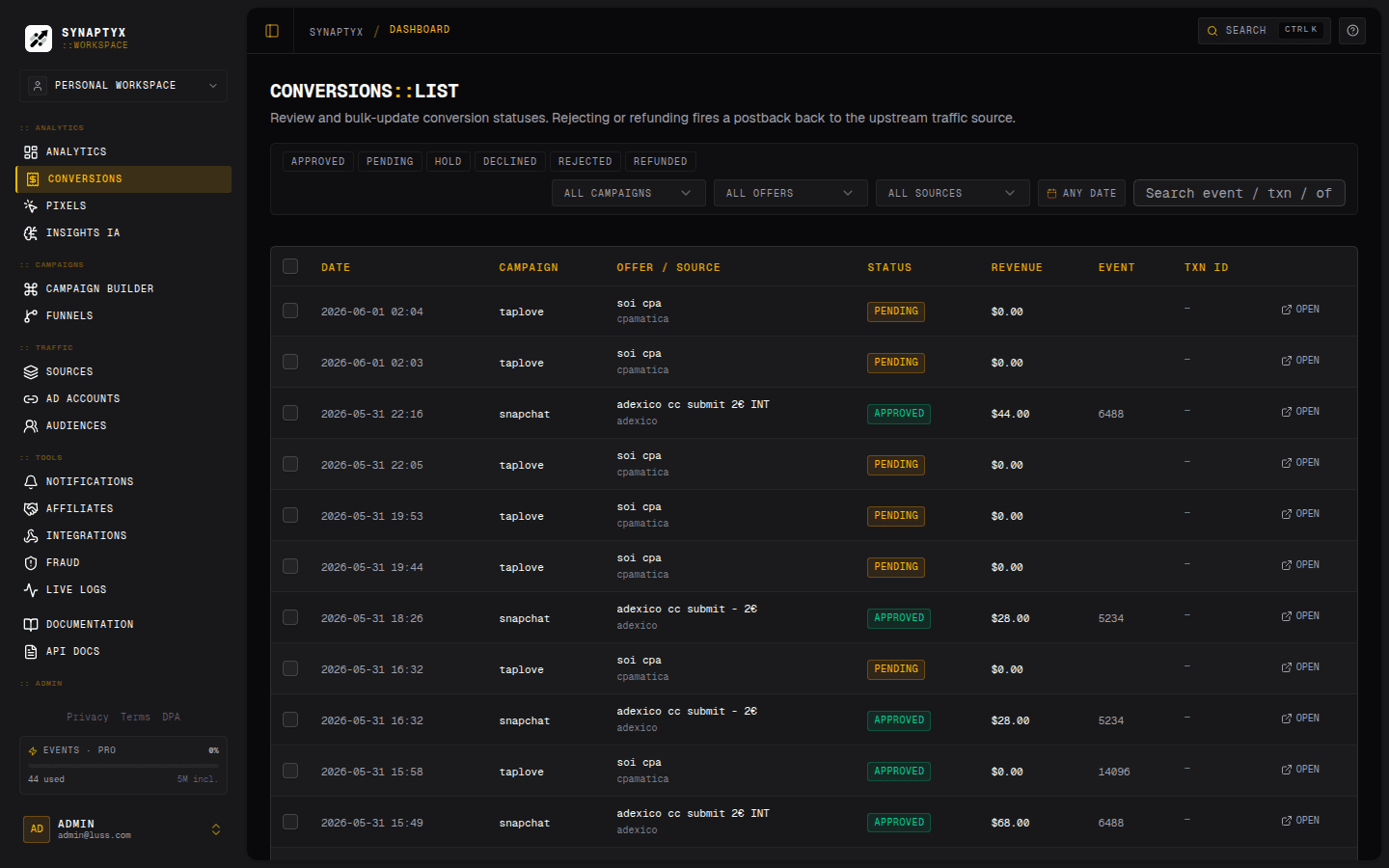Screen dimensions: 1389x868
Task: Filter by Refunded status
Action: (661, 162)
